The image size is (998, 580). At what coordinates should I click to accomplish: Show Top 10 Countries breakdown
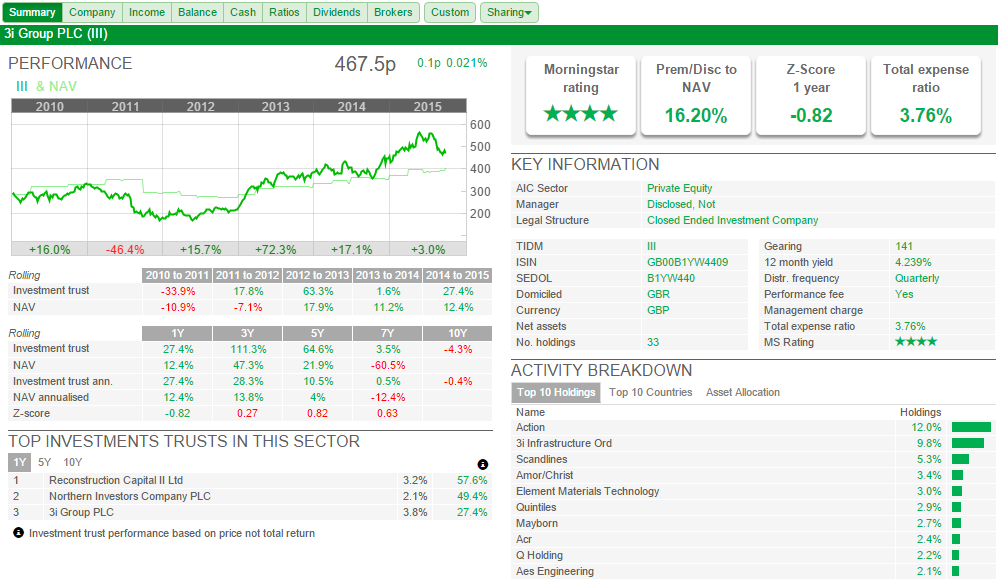[x=650, y=392]
